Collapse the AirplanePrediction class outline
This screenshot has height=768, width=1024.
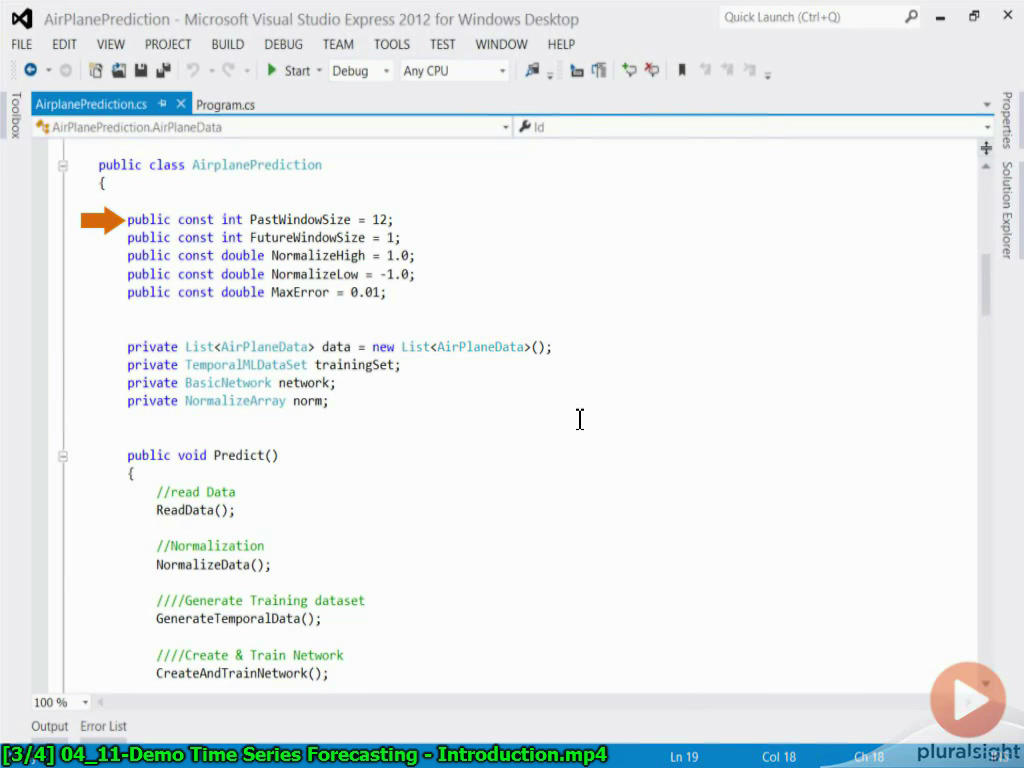63,166
